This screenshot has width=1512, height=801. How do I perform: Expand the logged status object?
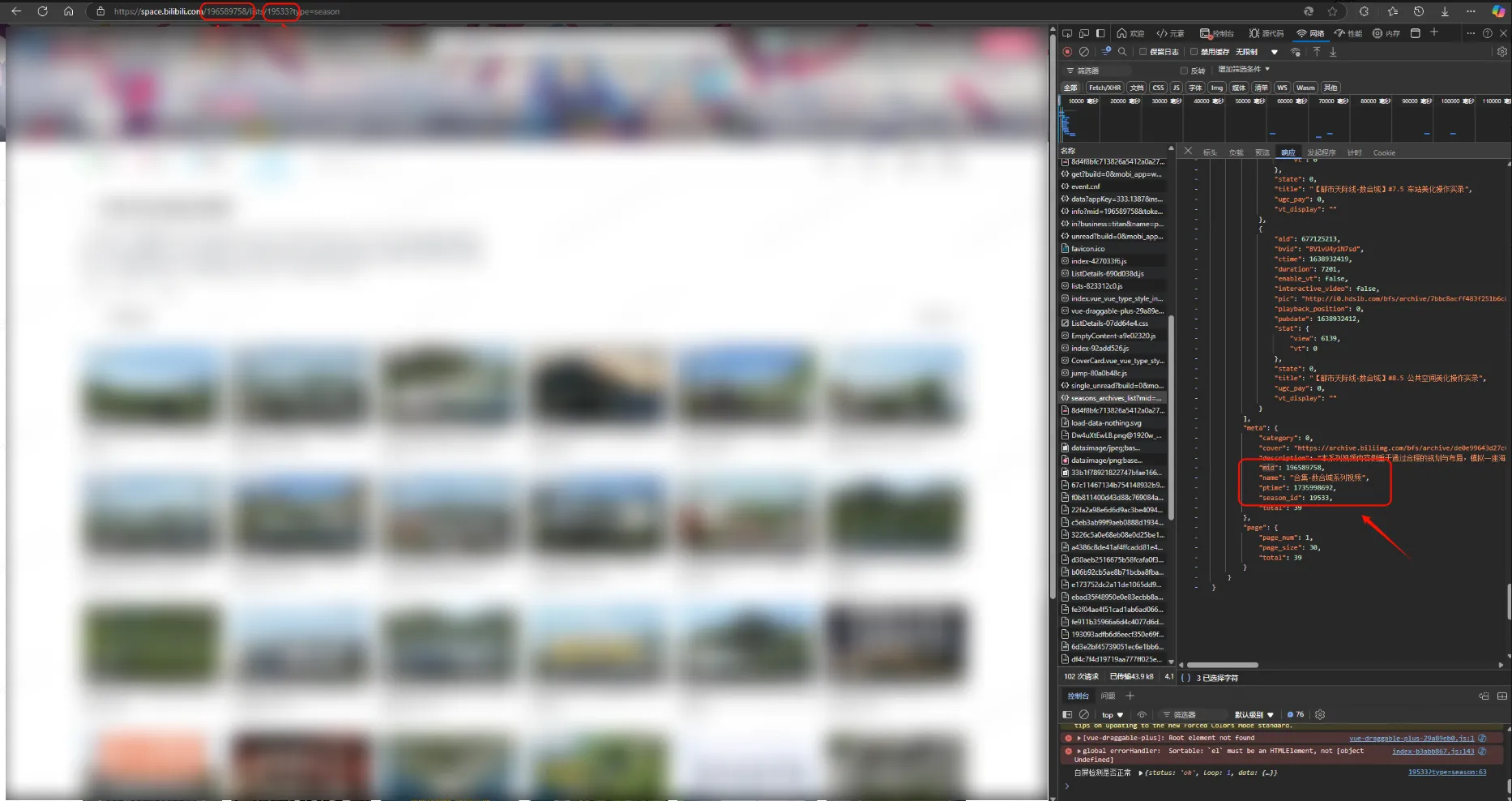click(x=1141, y=773)
